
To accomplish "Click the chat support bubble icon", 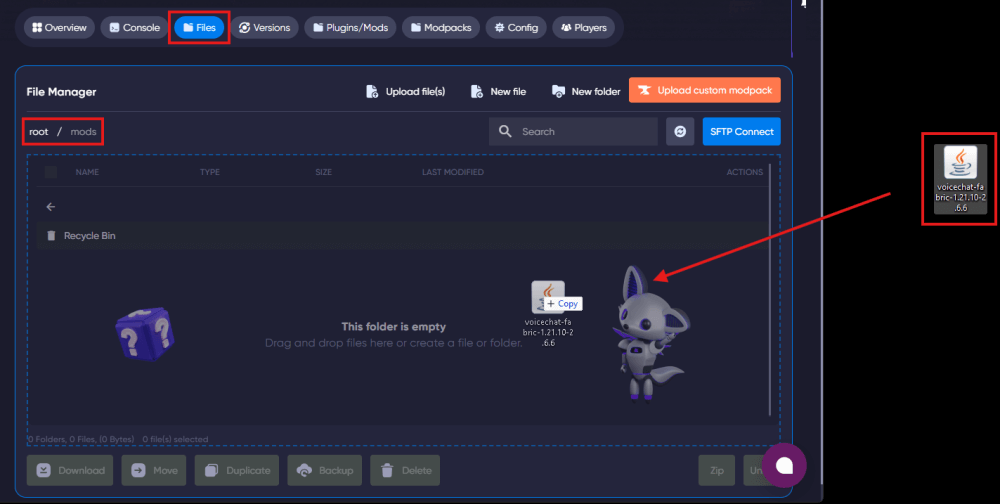I will 784,466.
